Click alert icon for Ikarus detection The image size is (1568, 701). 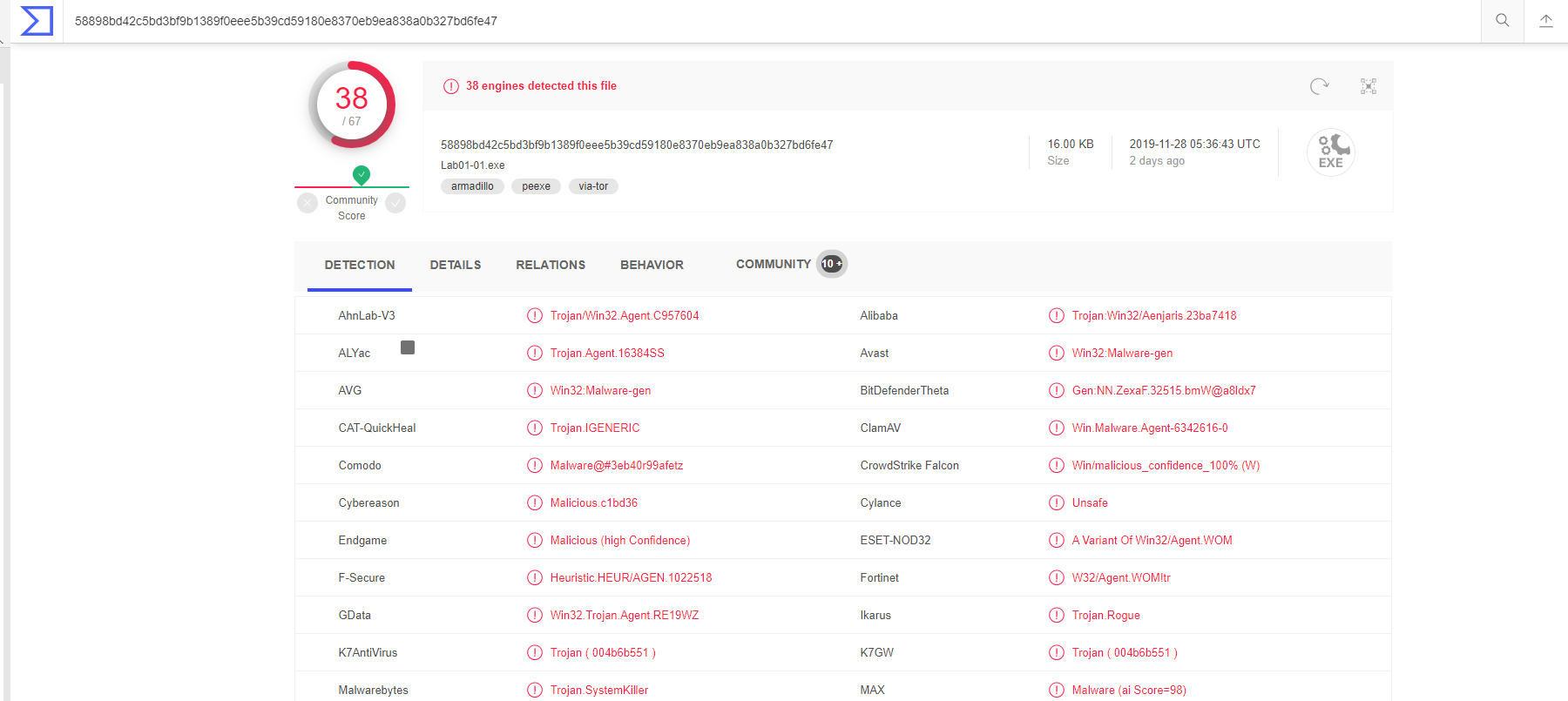[1057, 615]
